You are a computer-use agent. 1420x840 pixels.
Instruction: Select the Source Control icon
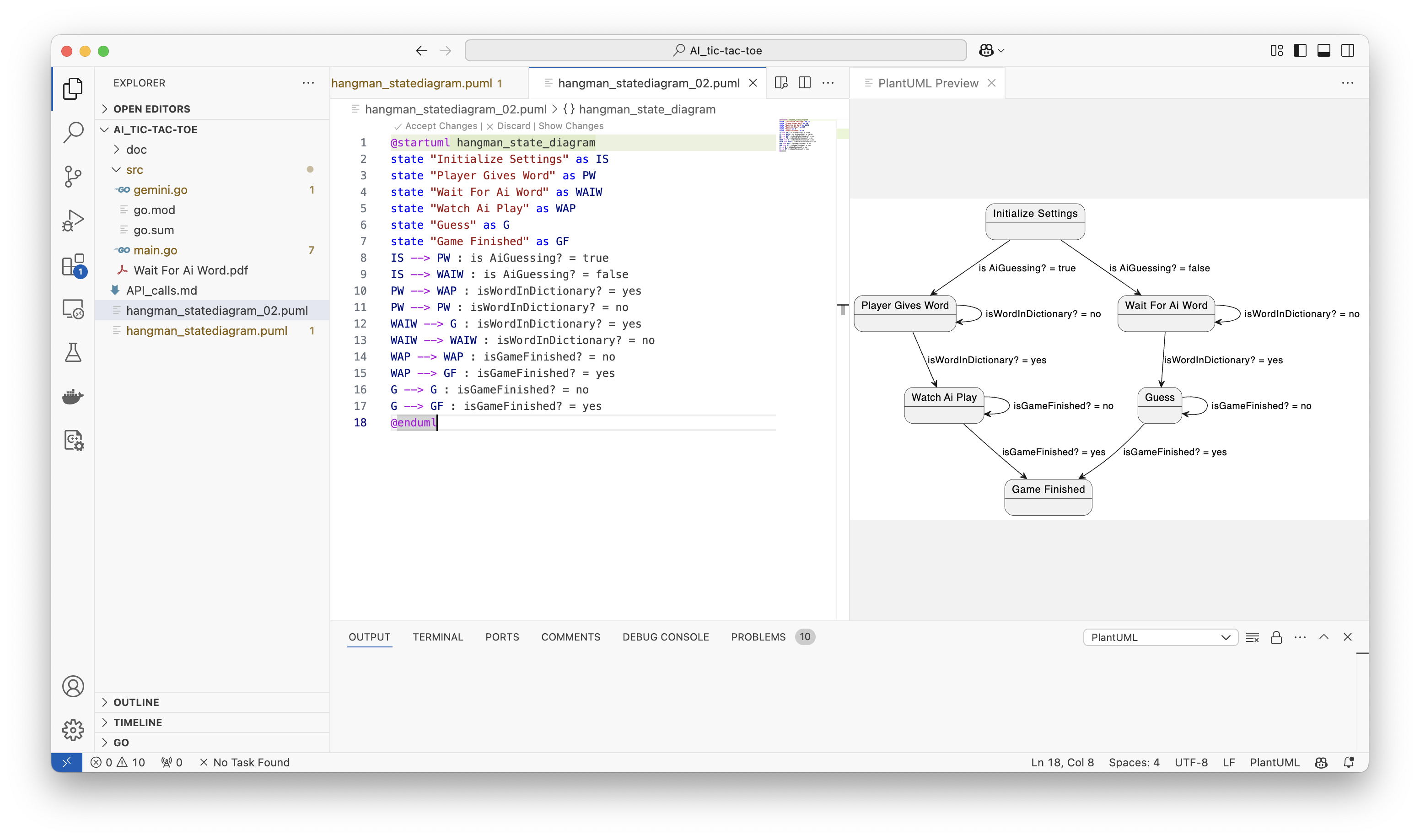[x=73, y=176]
